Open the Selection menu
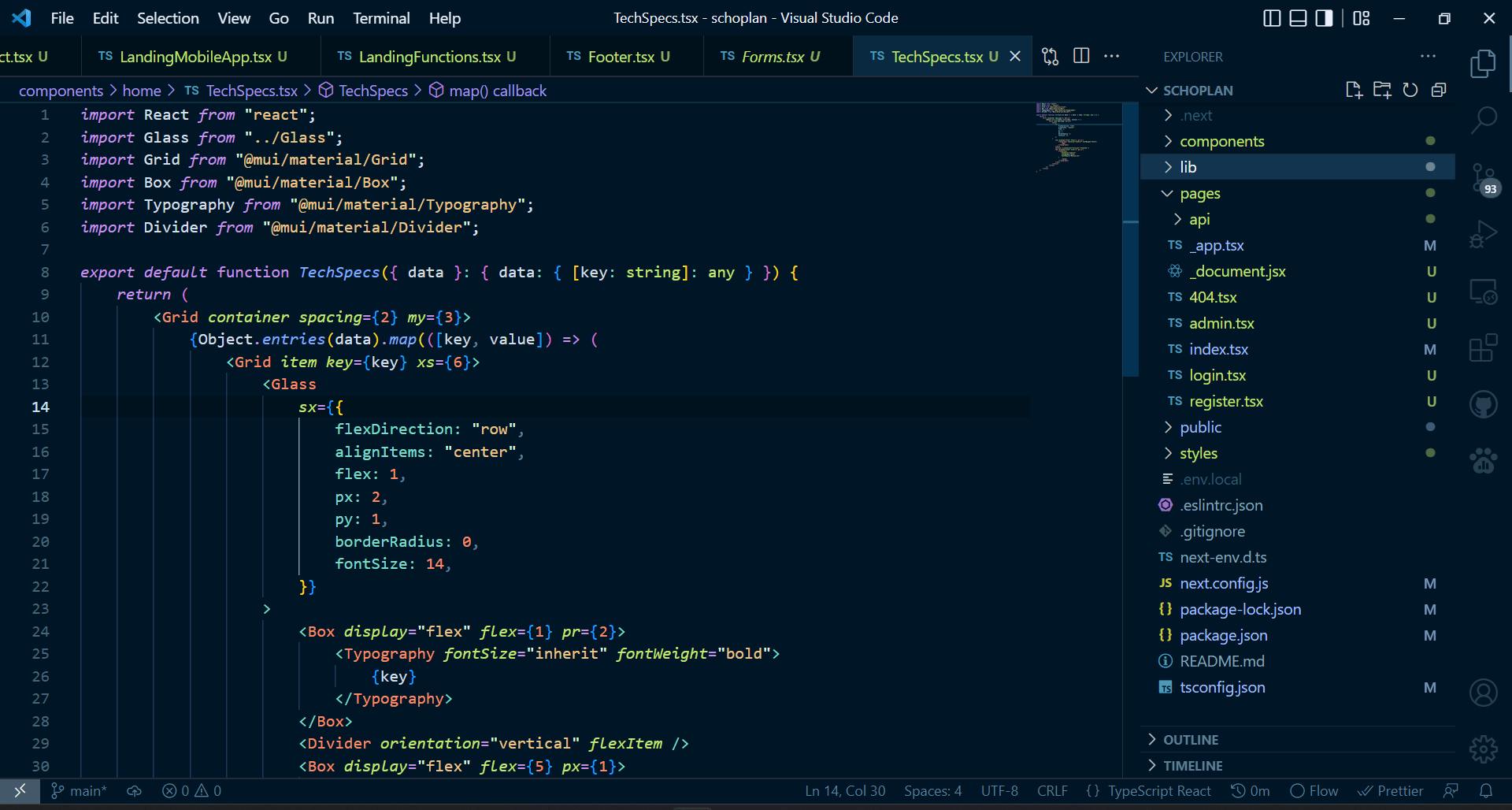The image size is (1512, 810). (168, 18)
